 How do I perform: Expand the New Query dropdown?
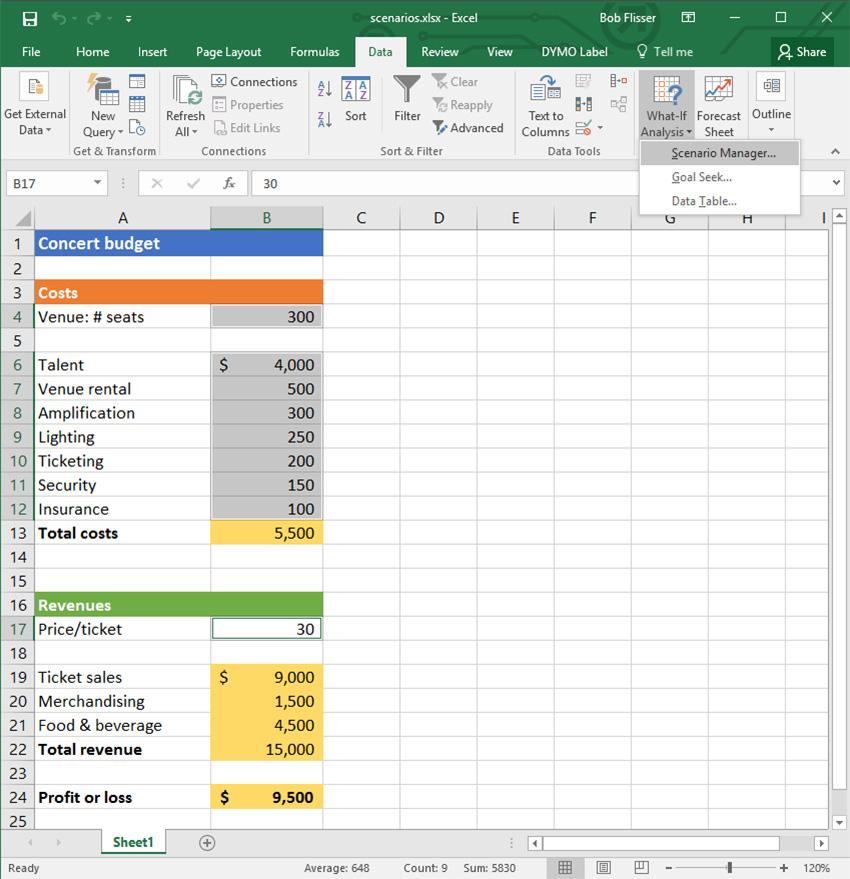(103, 106)
